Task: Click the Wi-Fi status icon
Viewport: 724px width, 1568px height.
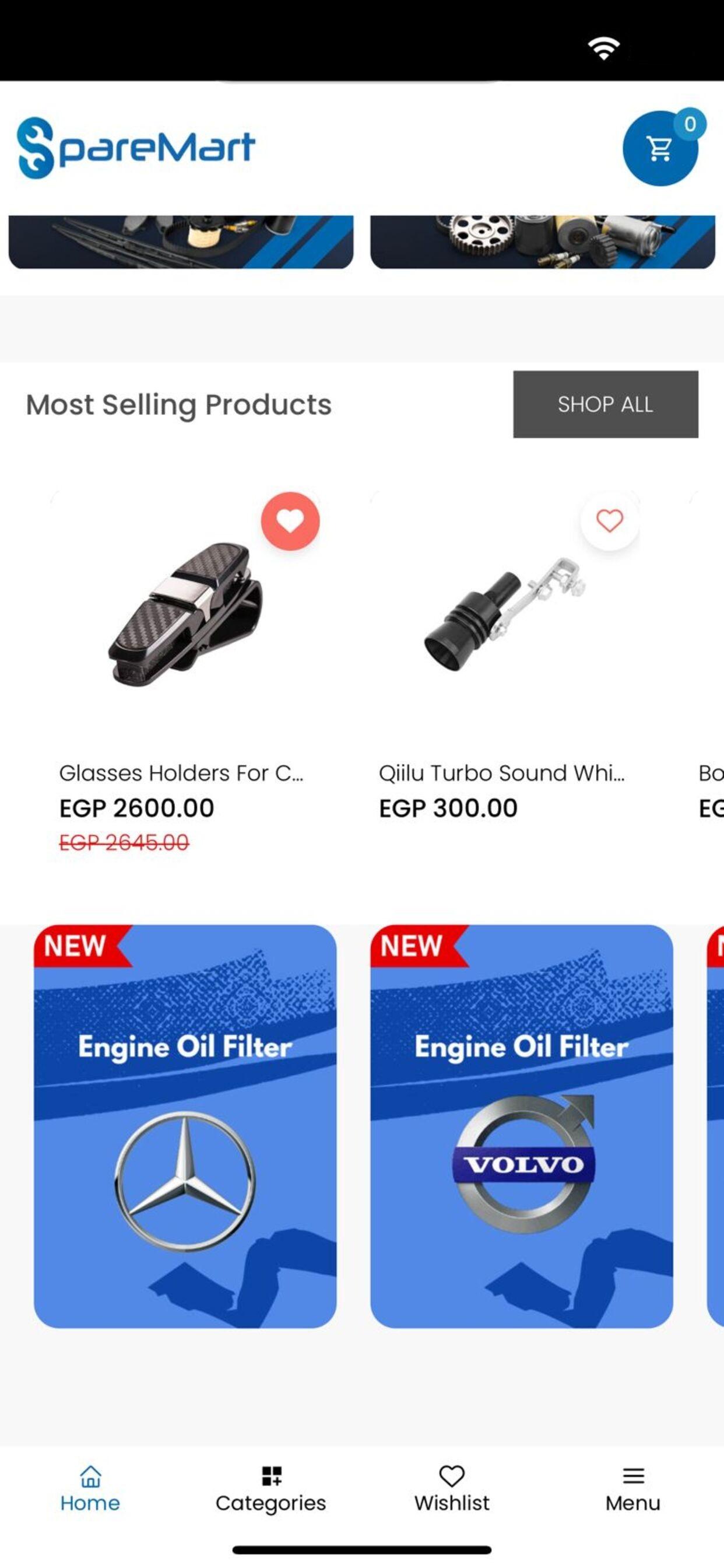Action: [x=603, y=48]
